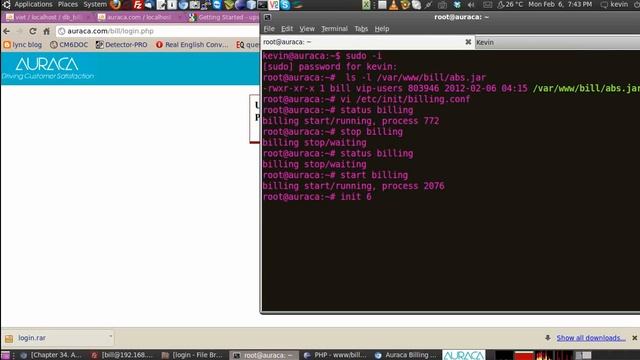Switch to 'Auraca Billing ...' taskbar window
The image size is (640, 360).
click(x=406, y=355)
